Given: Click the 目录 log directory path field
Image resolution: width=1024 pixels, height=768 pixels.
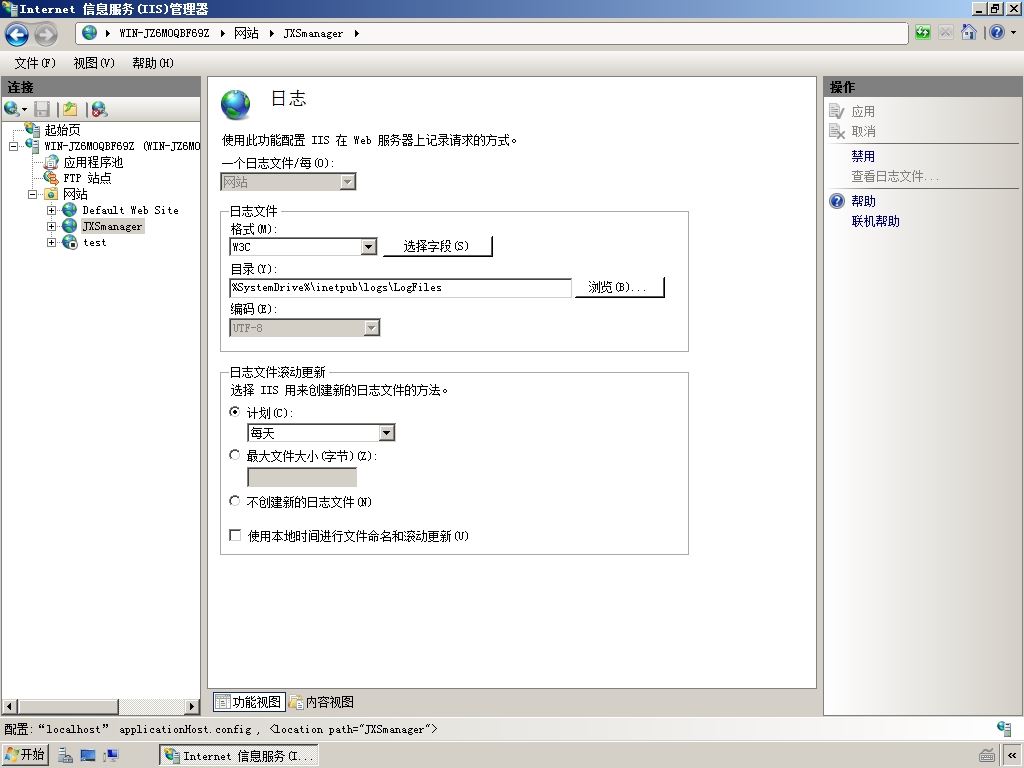Looking at the screenshot, I should (x=400, y=287).
